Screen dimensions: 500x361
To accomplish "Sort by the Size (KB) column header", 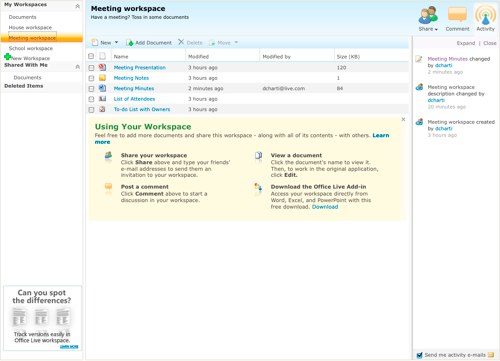I will pos(348,56).
